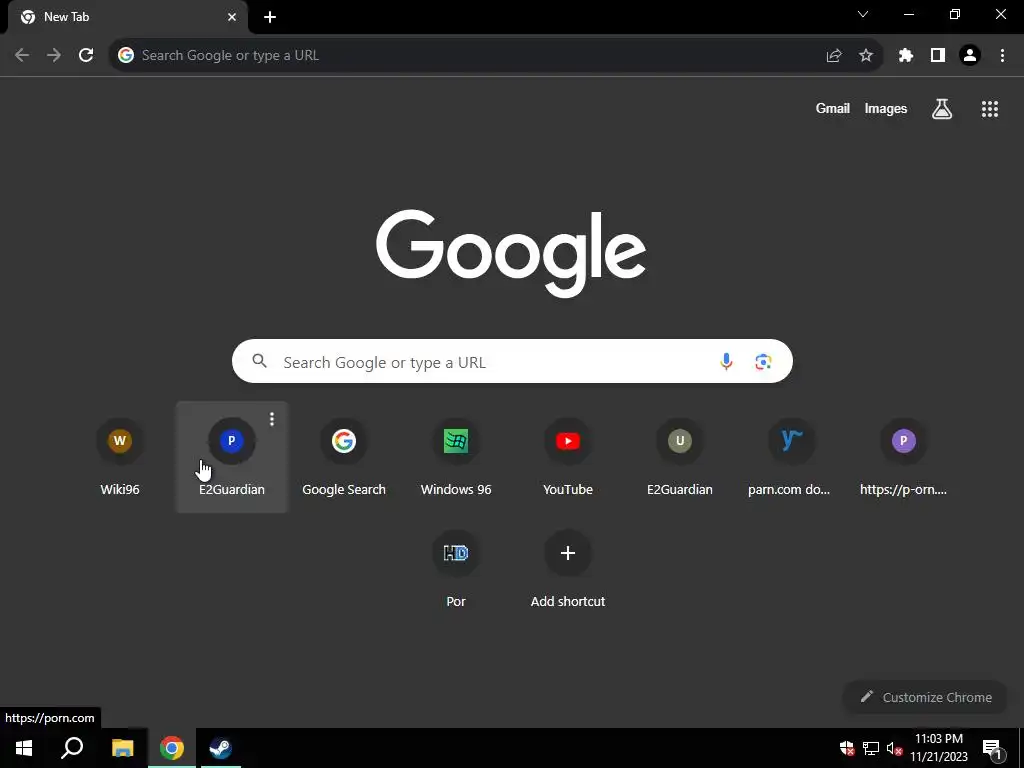Open the Extensions puzzle icon
The image size is (1024, 768).
point(906,56)
